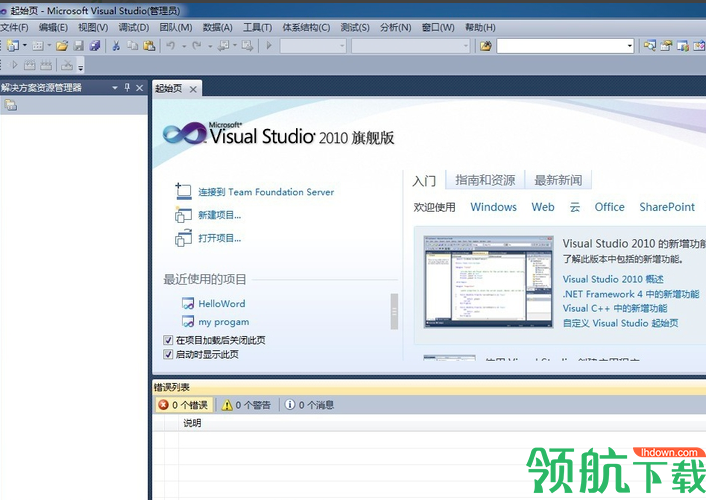The height and width of the screenshot is (500, 706).
Task: Select the Office category link
Action: 610,207
